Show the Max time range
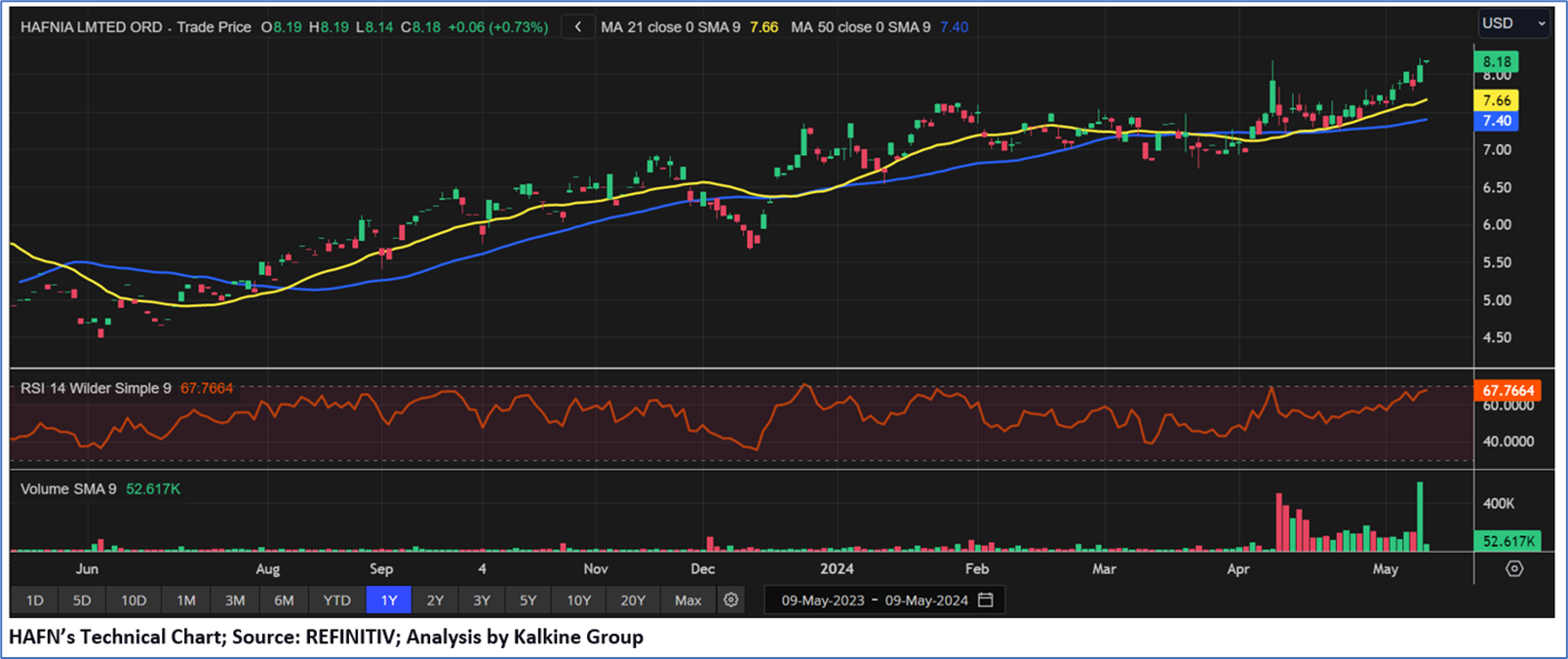 [687, 601]
